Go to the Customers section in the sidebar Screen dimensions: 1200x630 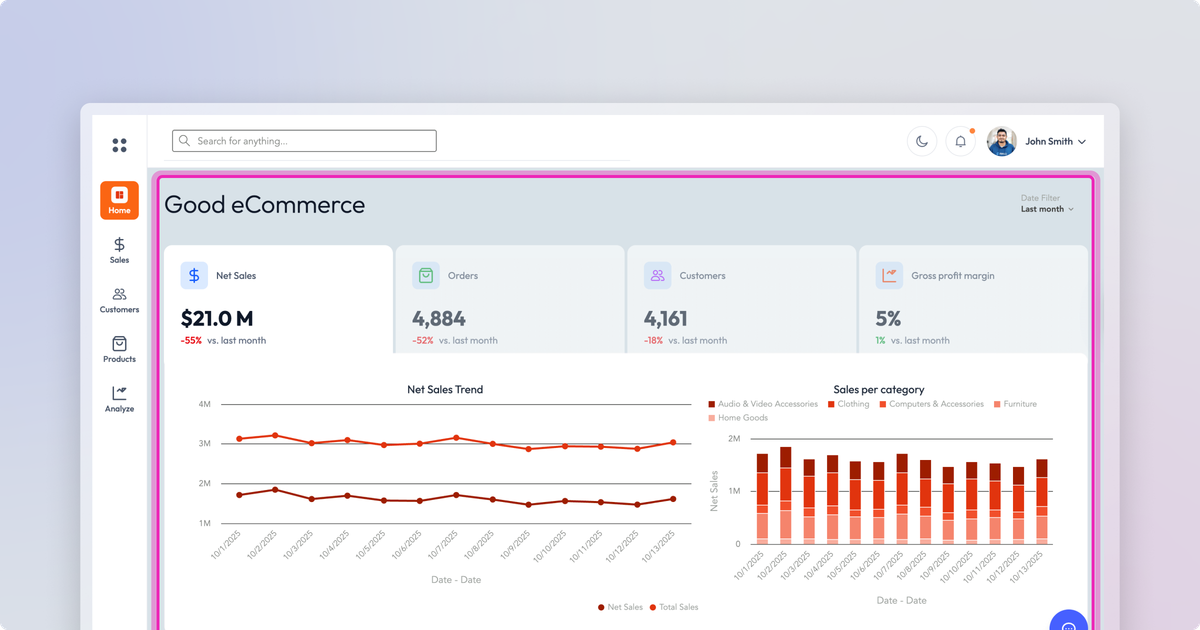click(119, 300)
